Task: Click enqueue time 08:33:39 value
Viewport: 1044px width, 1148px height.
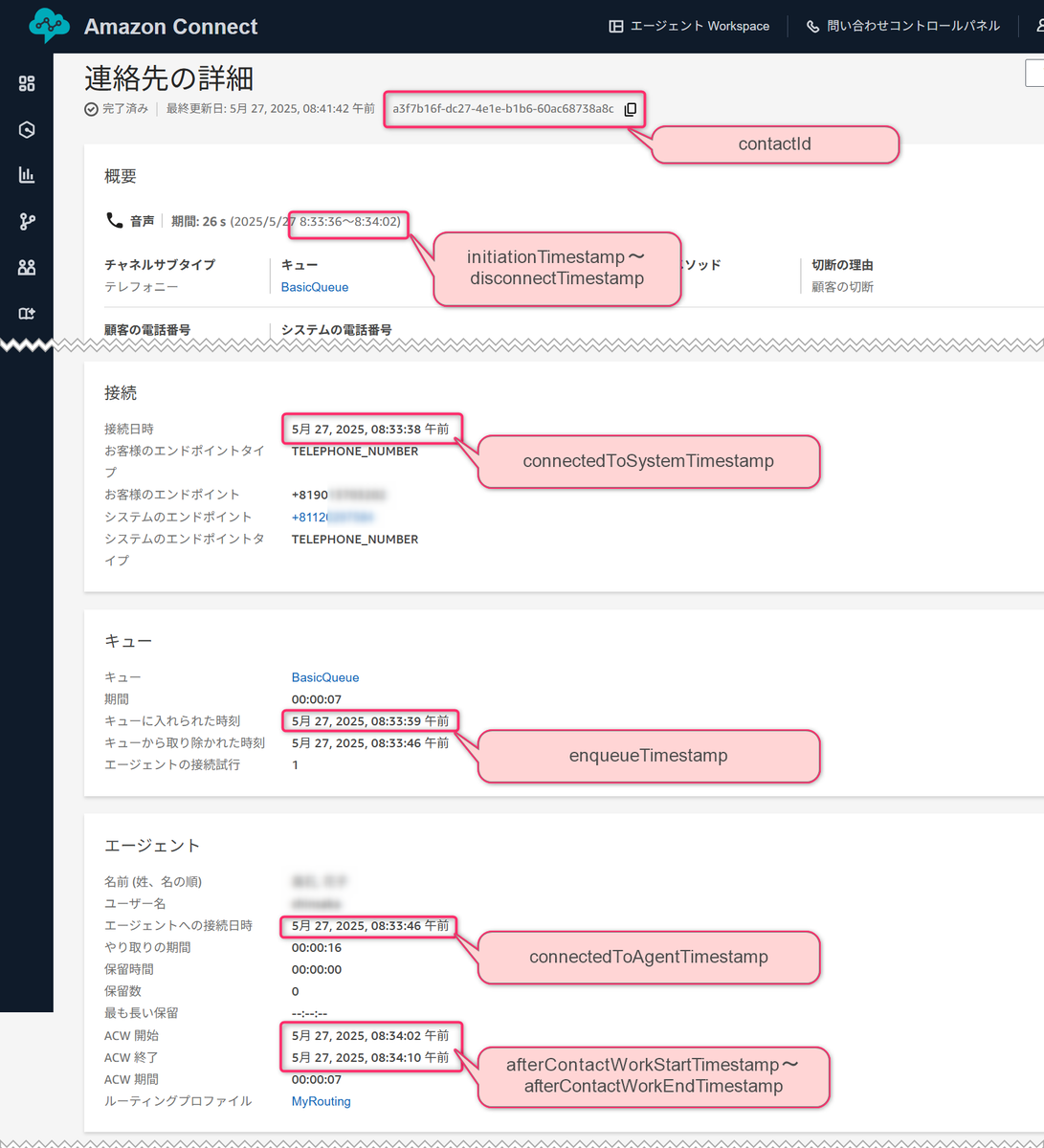Action: tap(370, 721)
